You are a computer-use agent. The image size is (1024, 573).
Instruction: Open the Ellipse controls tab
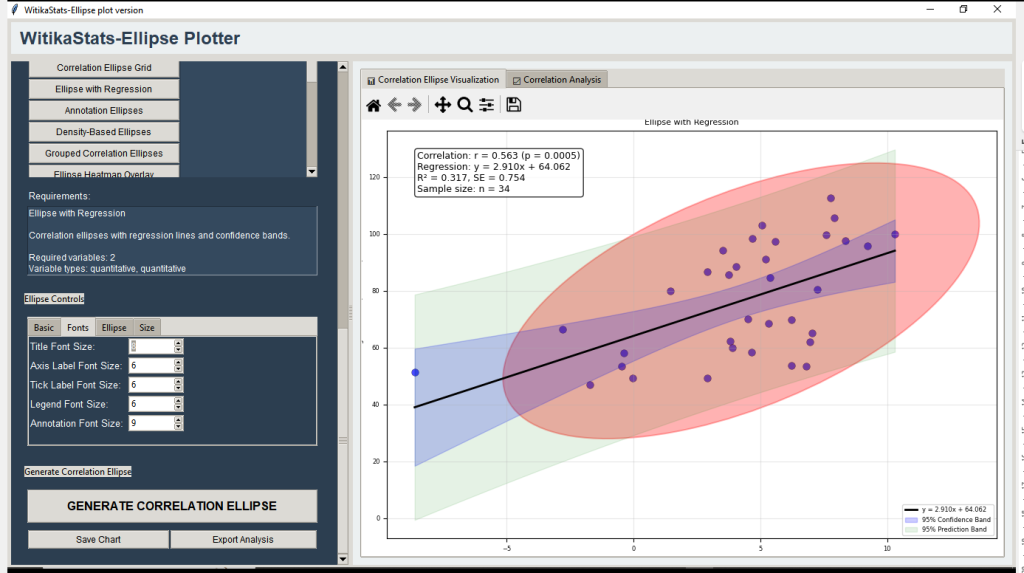click(x=114, y=327)
